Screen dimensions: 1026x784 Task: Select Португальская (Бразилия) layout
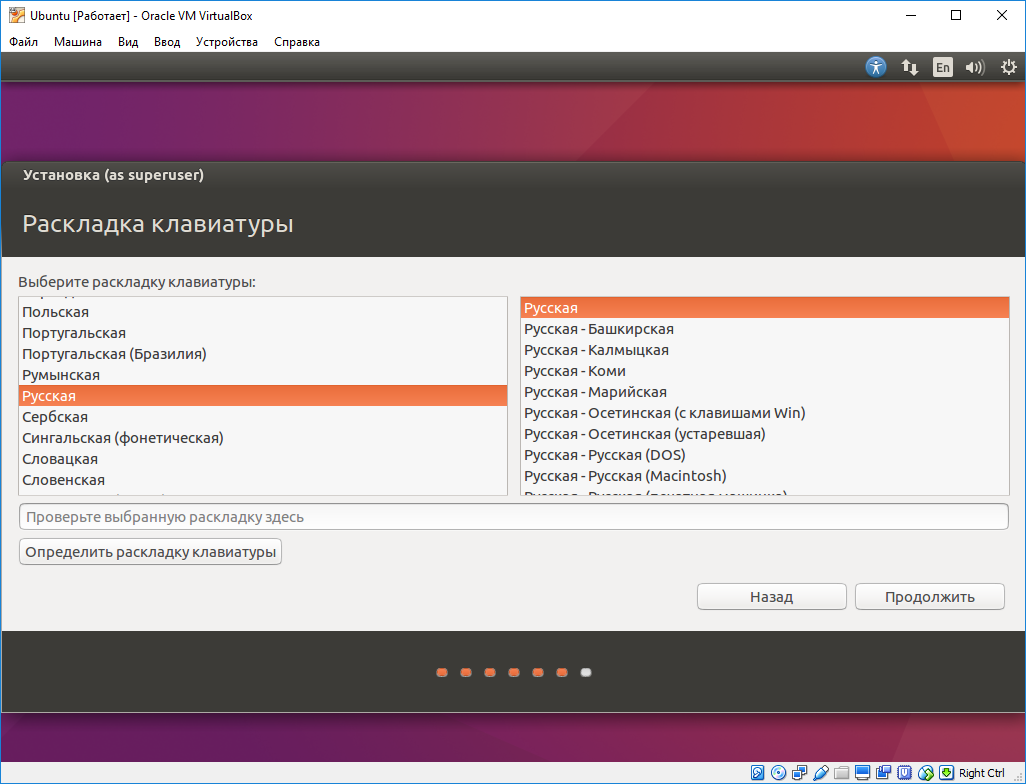pyautogui.click(x=263, y=354)
